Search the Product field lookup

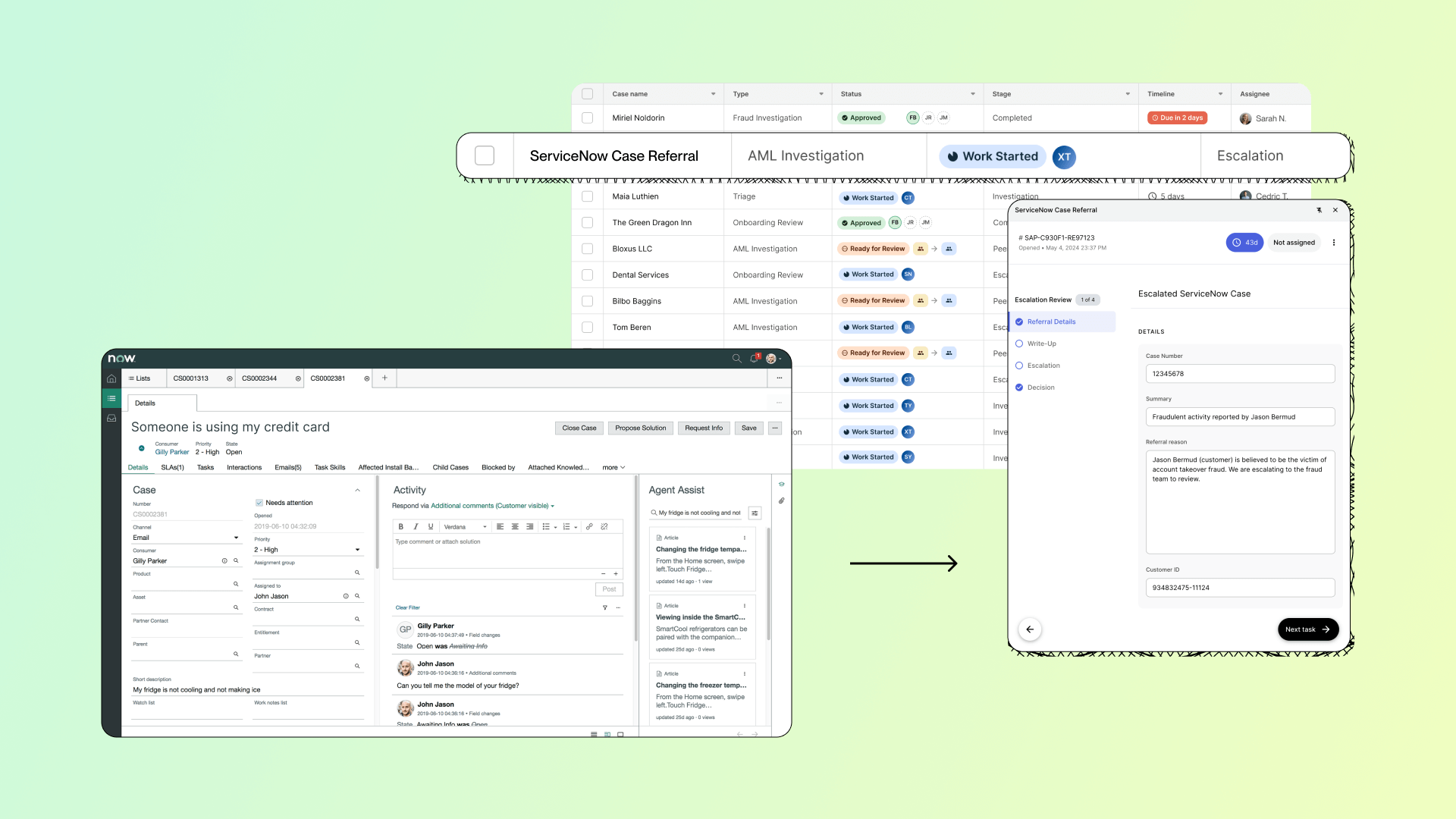(236, 584)
